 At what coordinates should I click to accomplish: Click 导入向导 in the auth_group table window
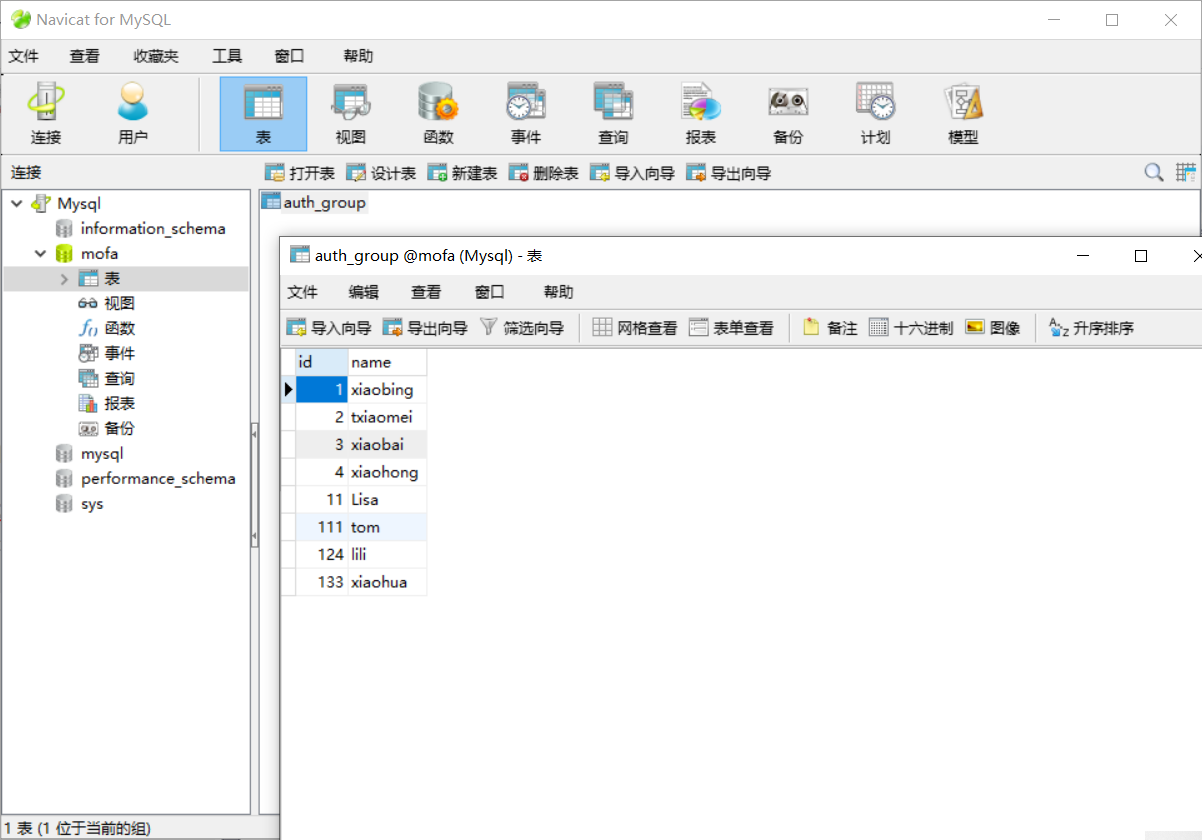pos(329,327)
